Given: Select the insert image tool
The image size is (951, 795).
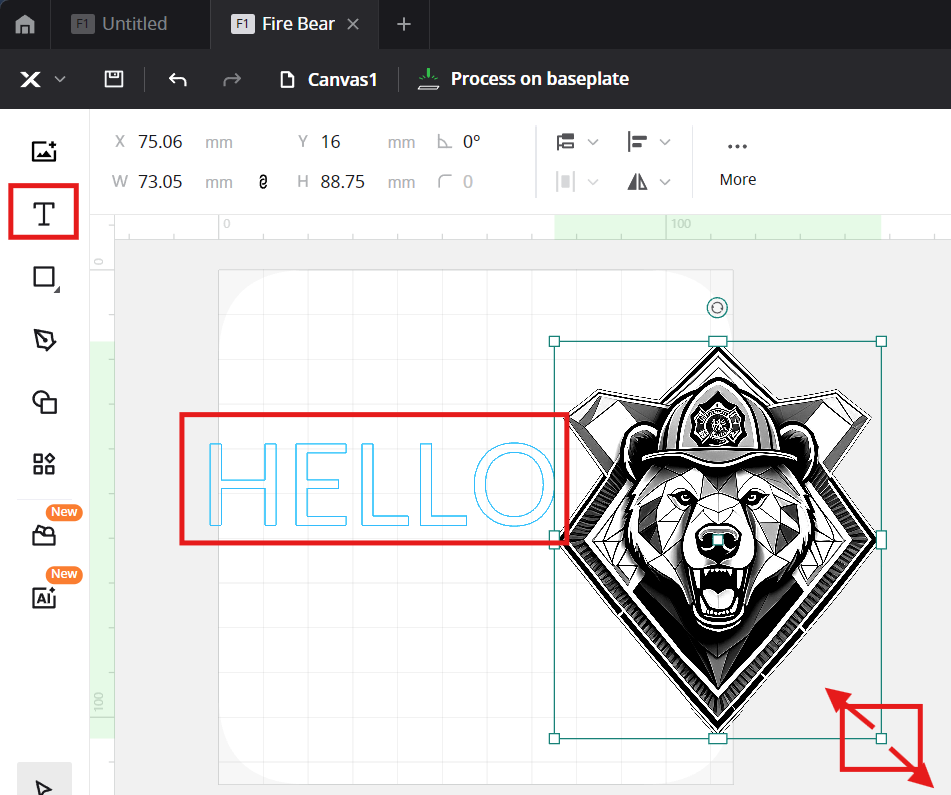Looking at the screenshot, I should [44, 151].
